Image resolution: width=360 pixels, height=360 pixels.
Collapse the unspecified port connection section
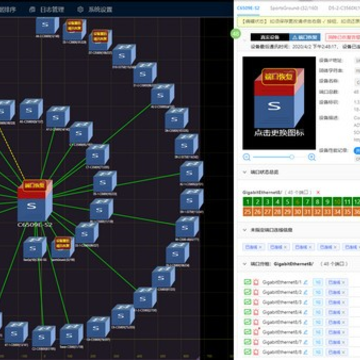tap(244, 230)
